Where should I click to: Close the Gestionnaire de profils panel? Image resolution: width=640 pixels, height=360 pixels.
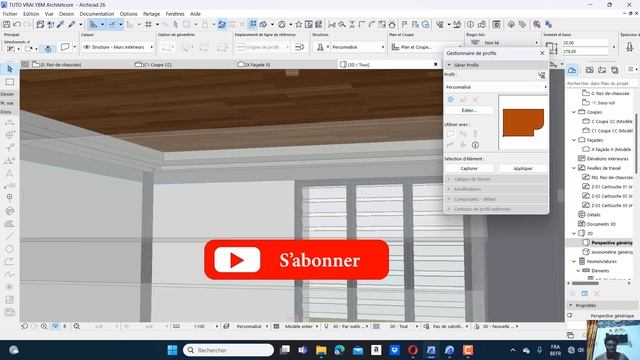(542, 53)
